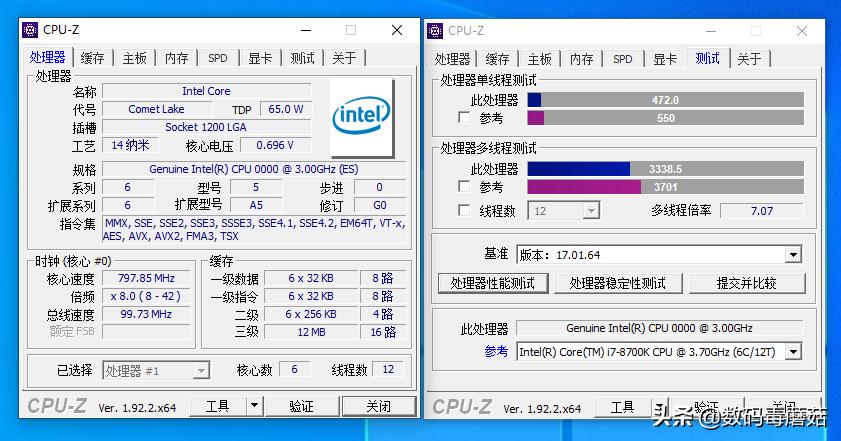Click the 此处理器 name field in right window

659,328
